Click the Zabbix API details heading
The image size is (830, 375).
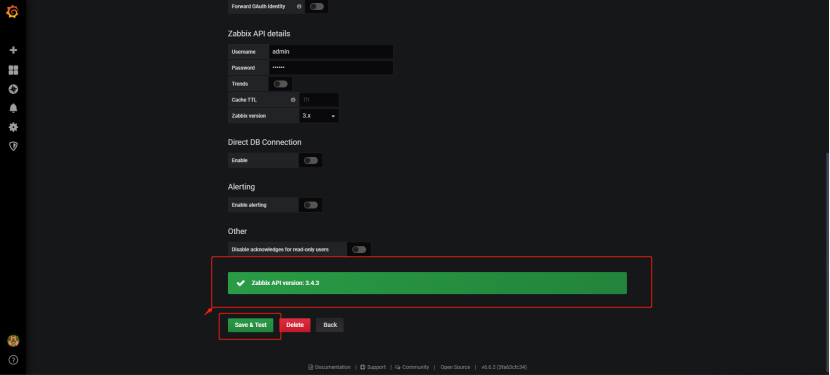pyautogui.click(x=259, y=33)
